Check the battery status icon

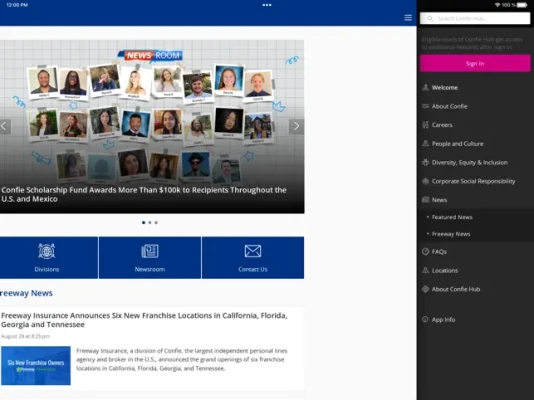coord(522,5)
